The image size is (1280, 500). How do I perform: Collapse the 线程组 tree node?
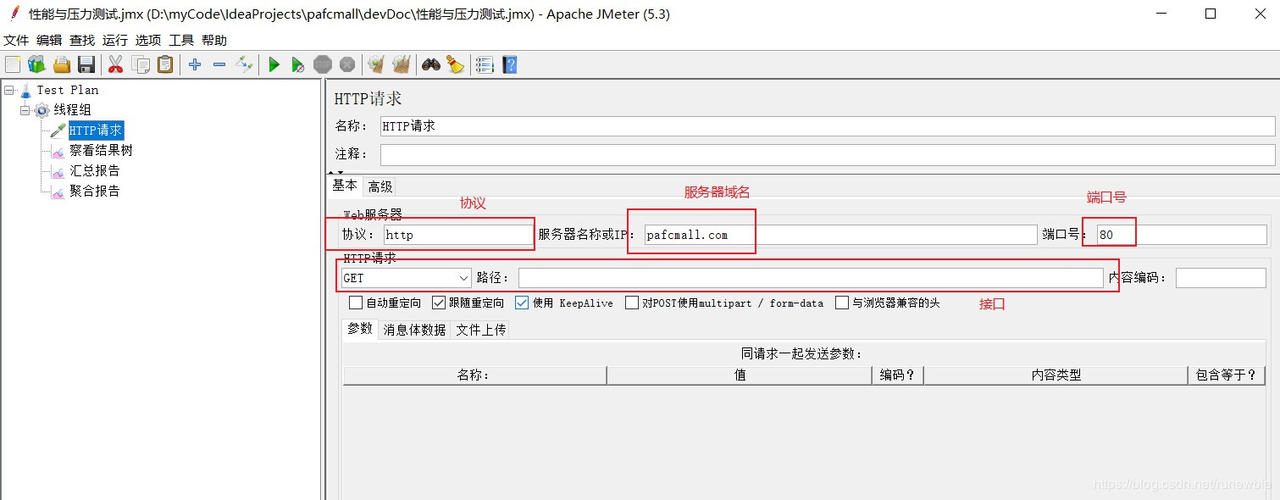25,110
